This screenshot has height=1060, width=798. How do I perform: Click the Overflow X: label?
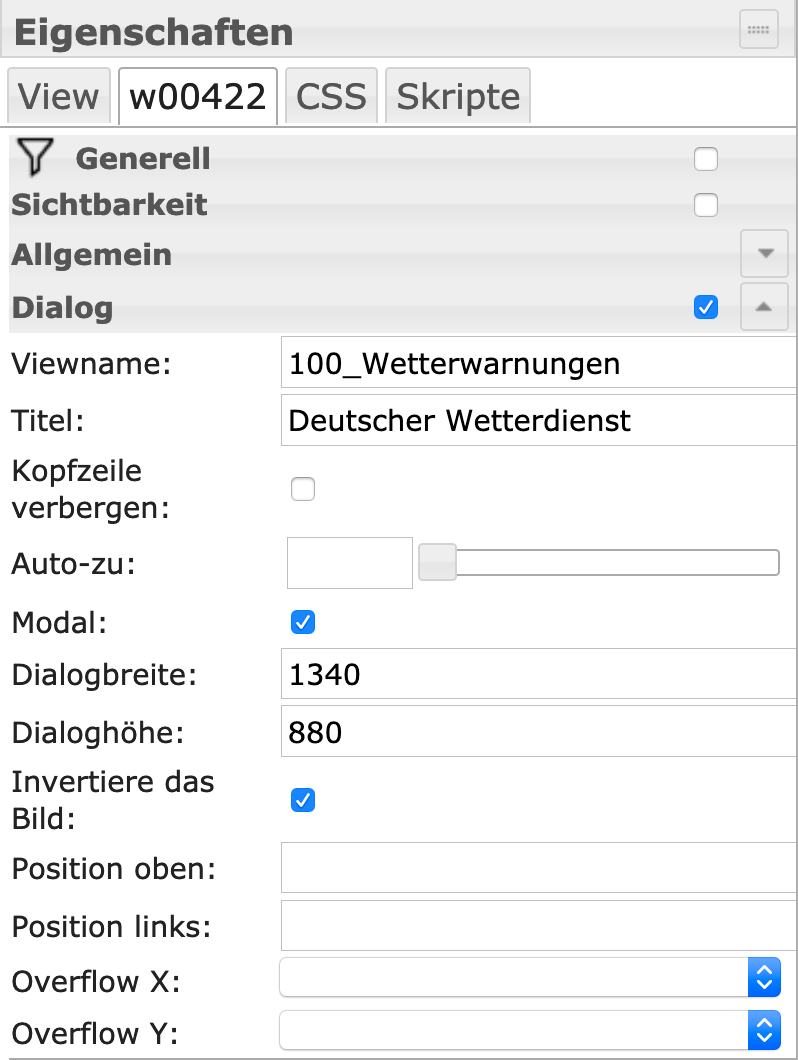(x=96, y=981)
